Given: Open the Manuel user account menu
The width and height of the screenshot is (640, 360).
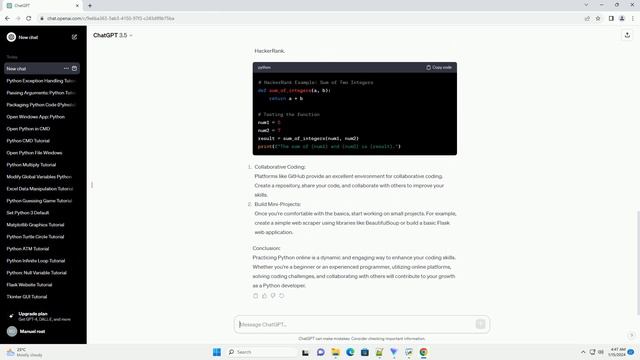Looking at the screenshot, I should coord(42,331).
